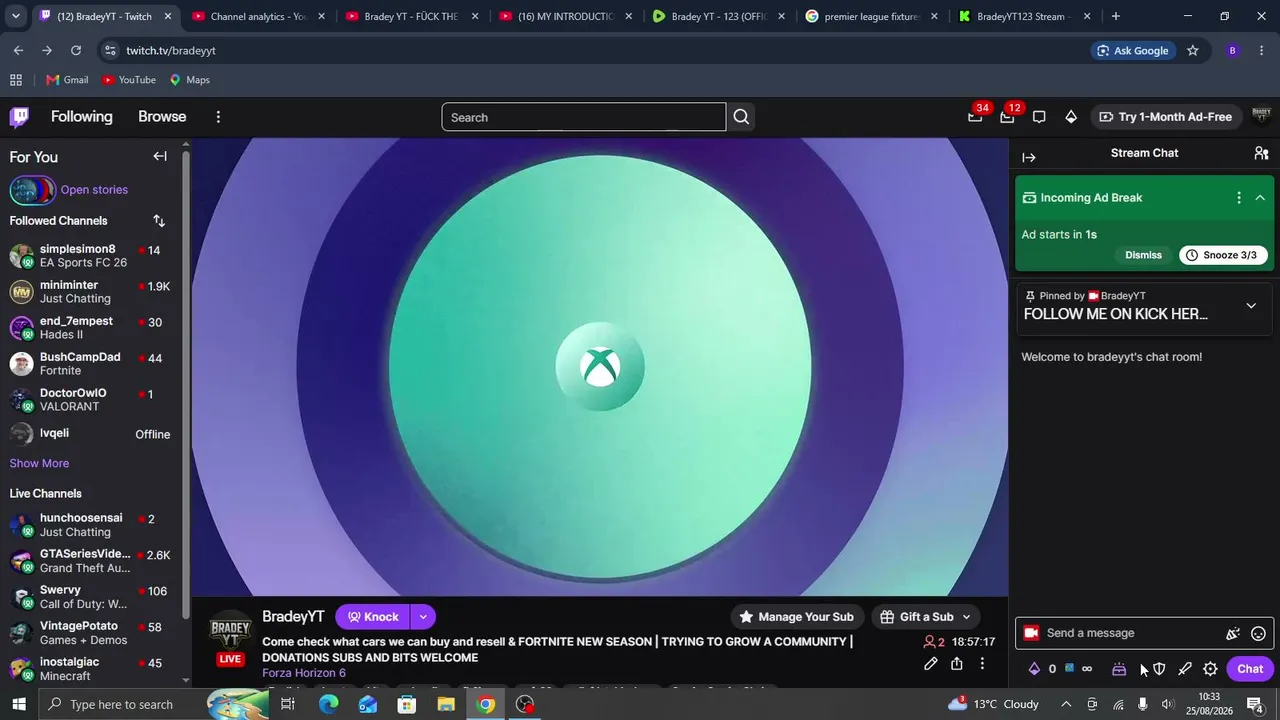Snooze the ad break 3/3
1280x720 pixels.
(x=1221, y=255)
